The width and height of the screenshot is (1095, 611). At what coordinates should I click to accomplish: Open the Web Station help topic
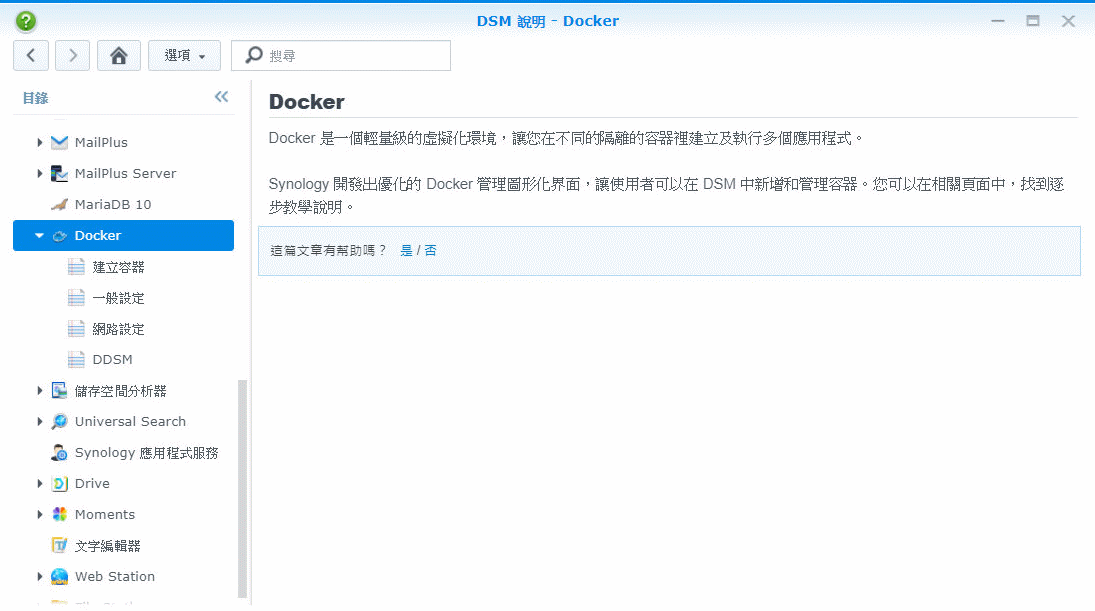tap(115, 577)
